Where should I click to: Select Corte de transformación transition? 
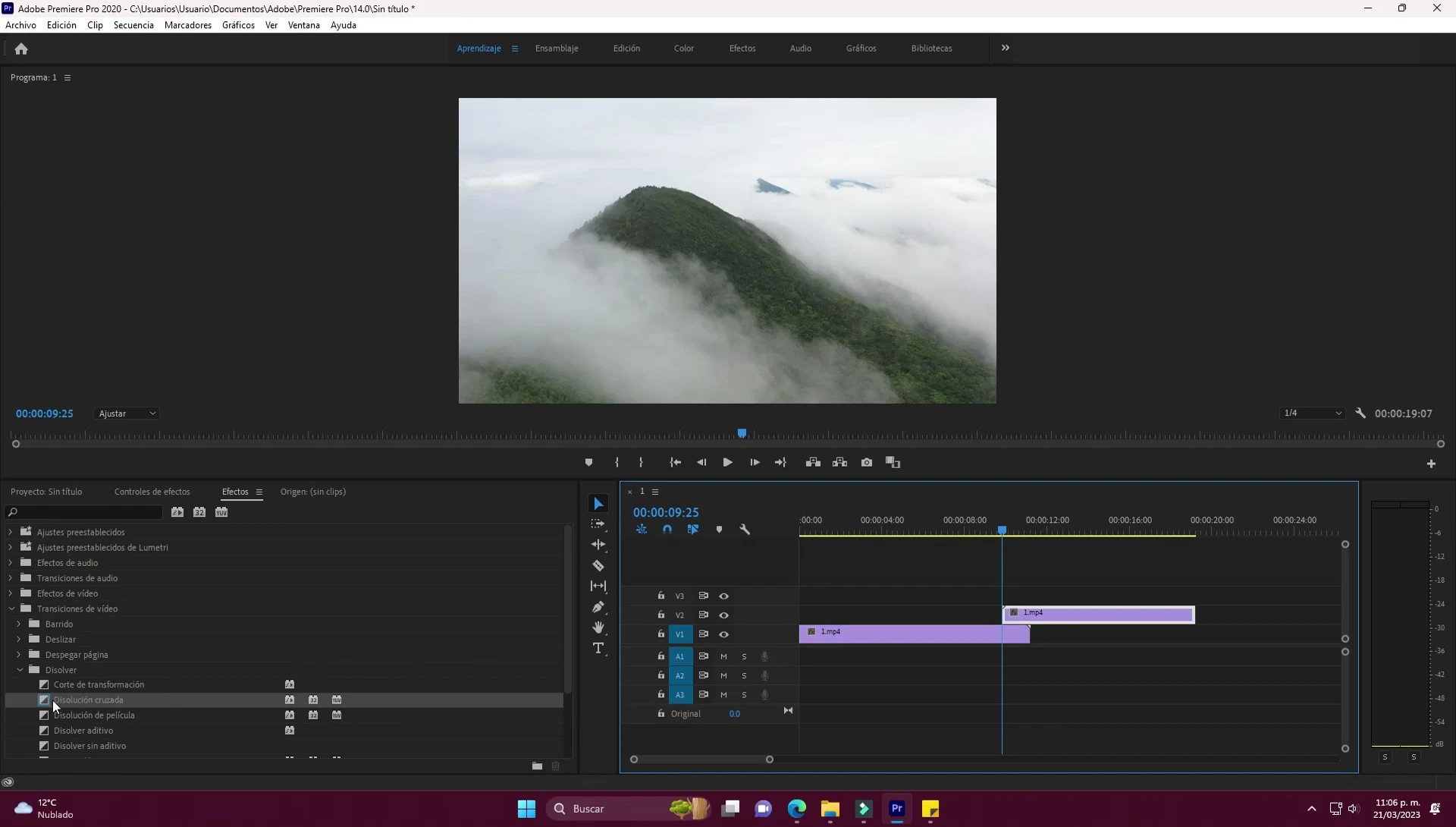[x=99, y=684]
